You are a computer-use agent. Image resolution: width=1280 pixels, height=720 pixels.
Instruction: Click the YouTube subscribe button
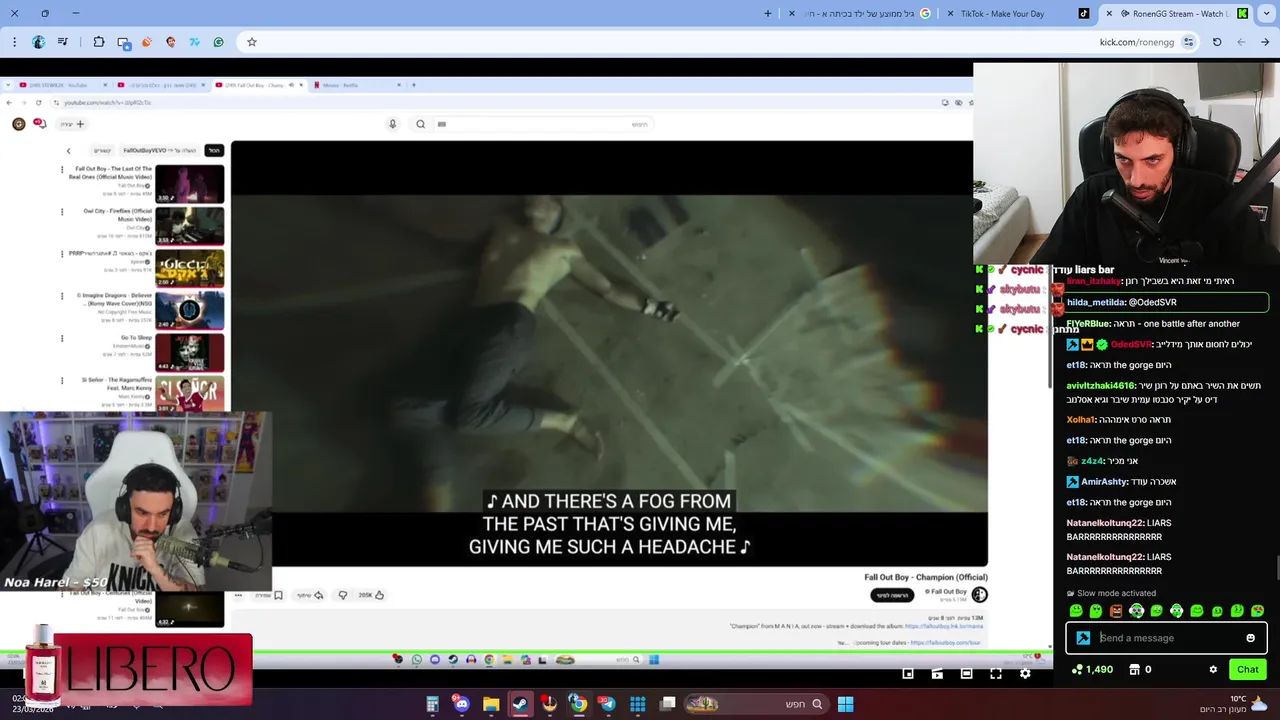pos(891,595)
